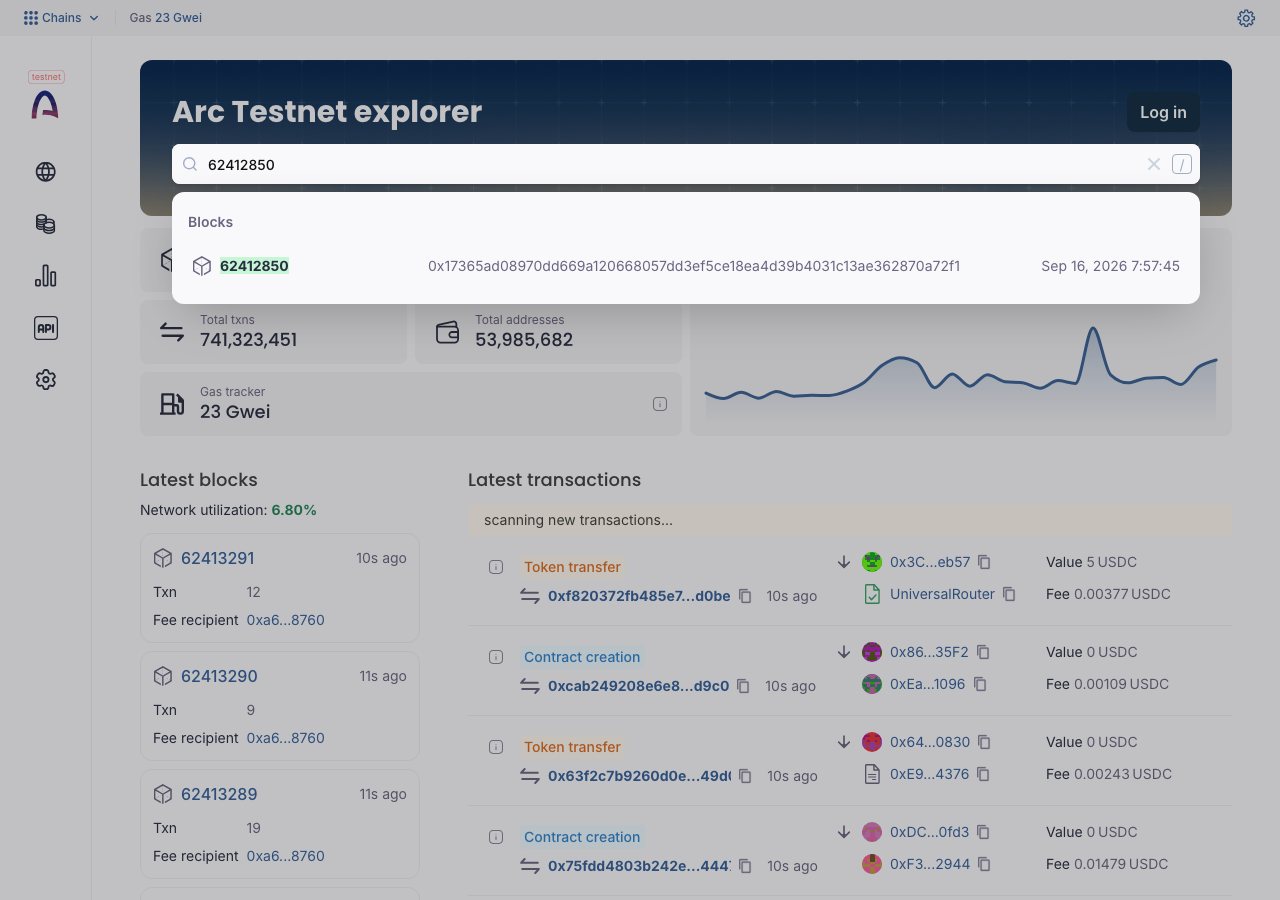Expand info for transaction 0x63f2c7b9260d0e

[496, 747]
